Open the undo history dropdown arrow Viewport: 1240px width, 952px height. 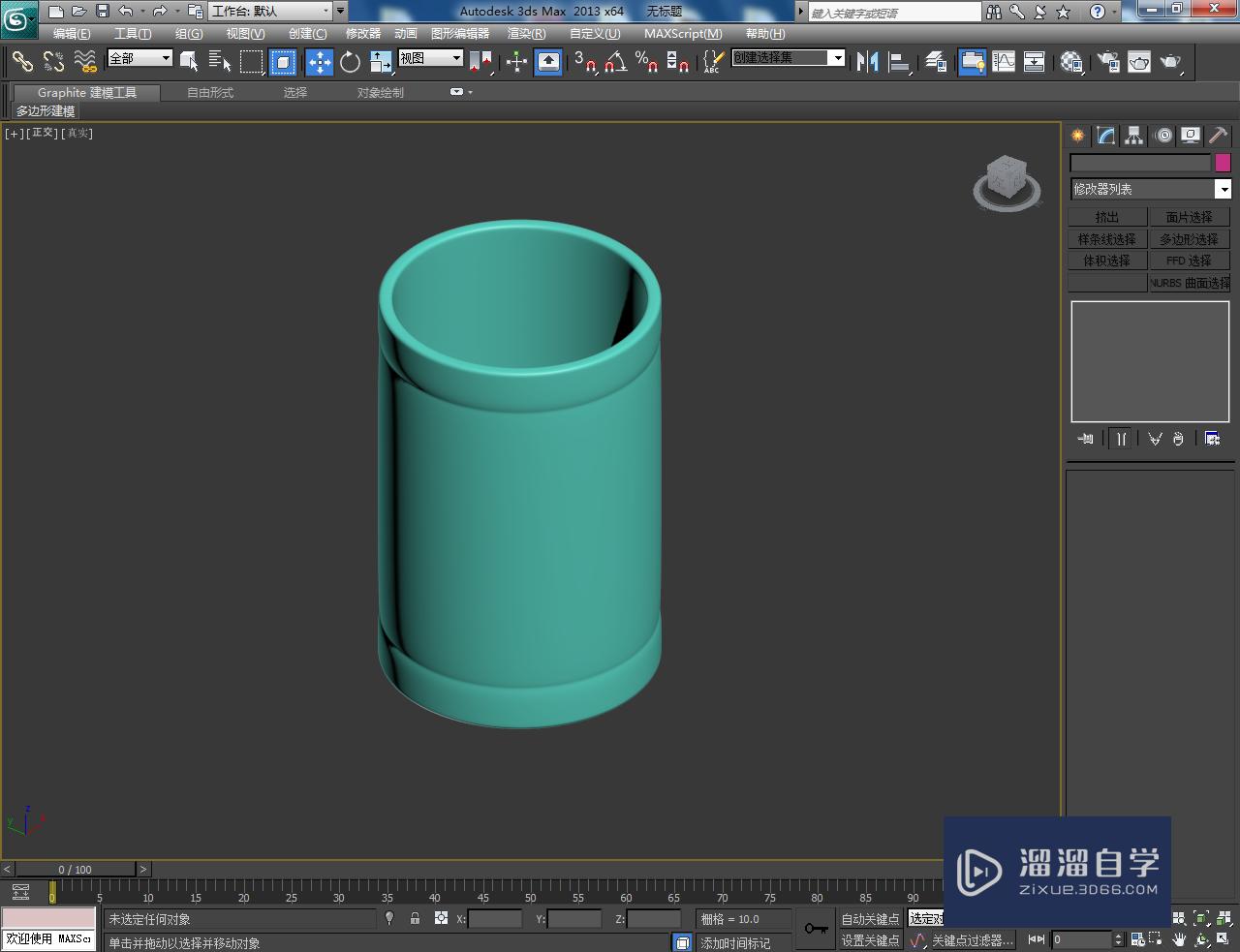pos(142,12)
